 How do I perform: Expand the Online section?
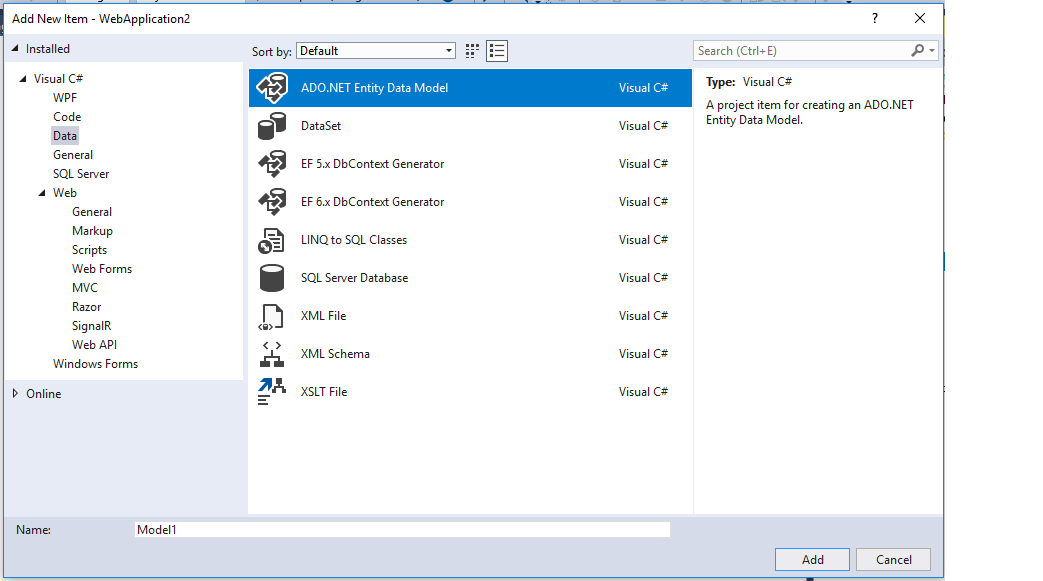coord(15,394)
